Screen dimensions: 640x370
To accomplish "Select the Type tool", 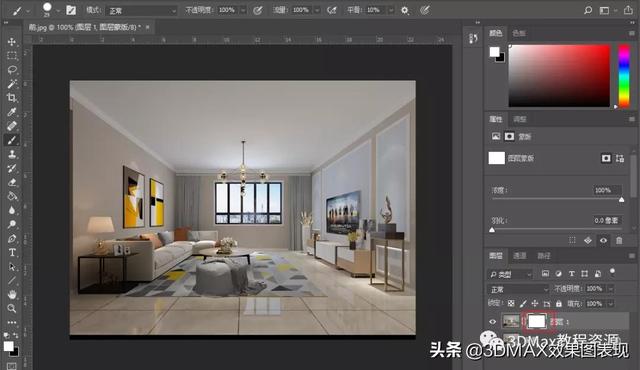I will [12, 253].
